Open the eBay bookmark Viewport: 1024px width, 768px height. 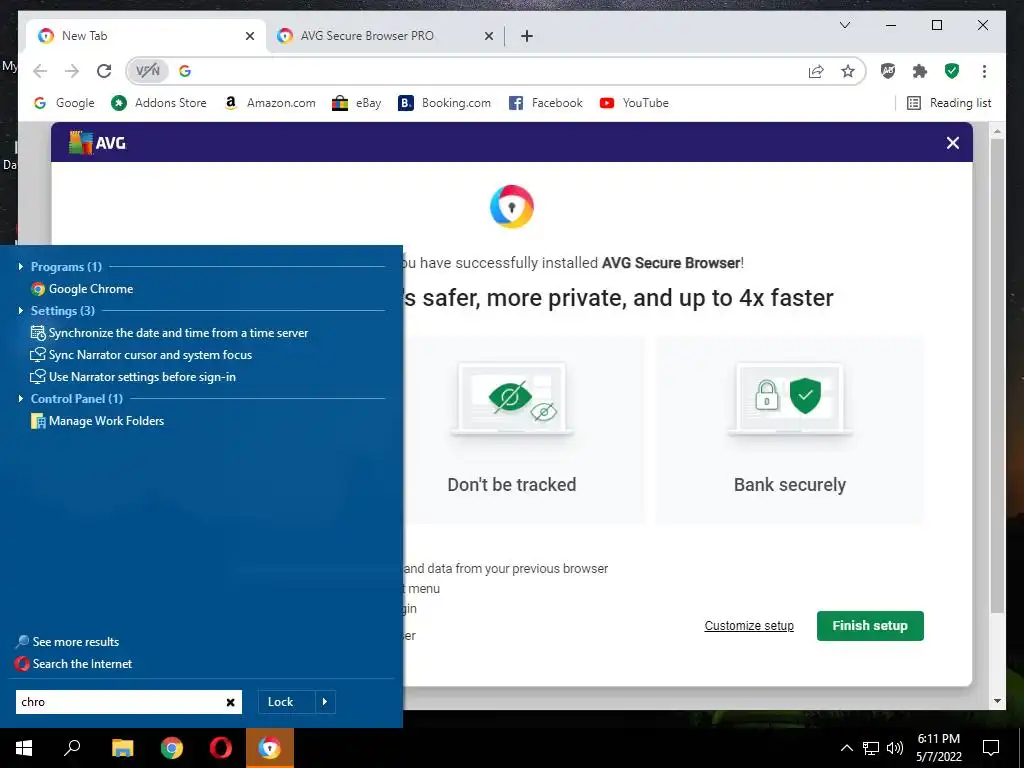pyautogui.click(x=357, y=103)
